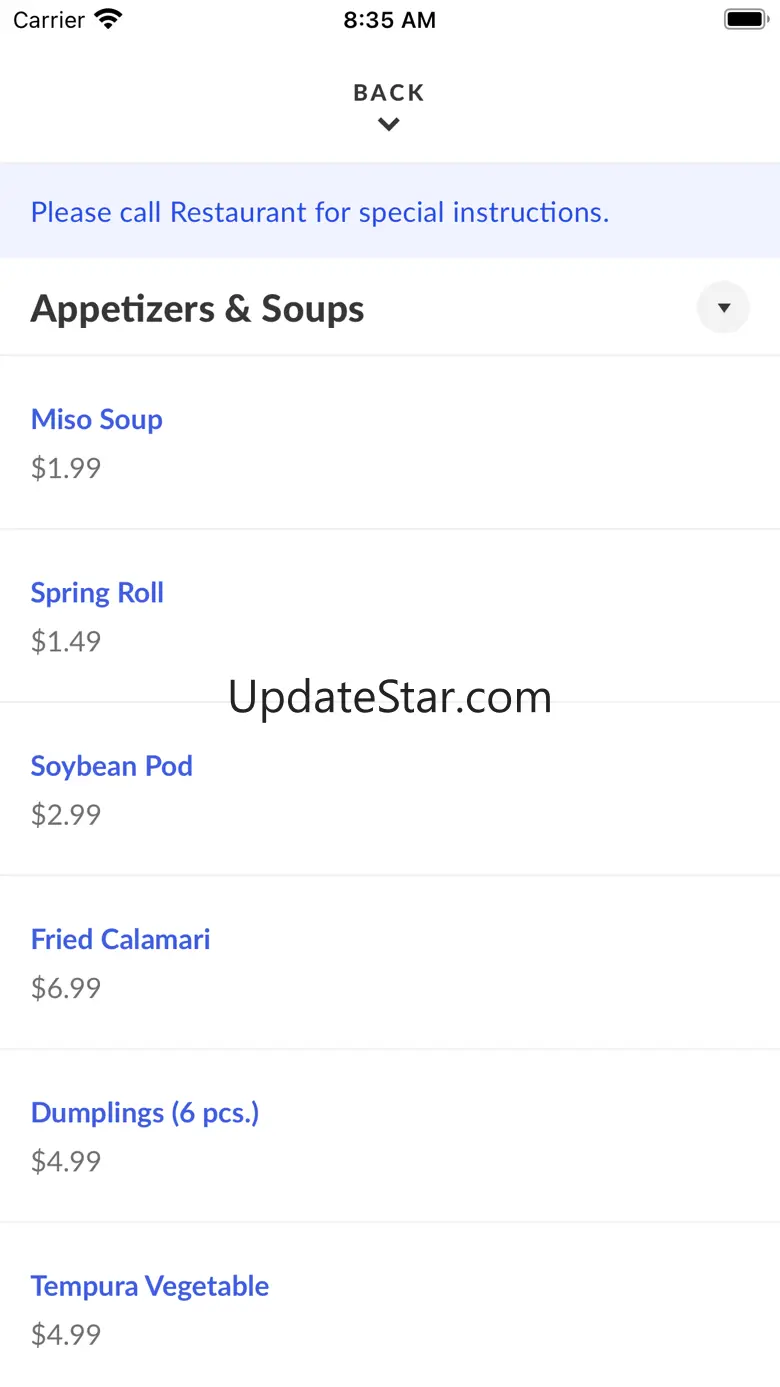Tap the special instructions notice banner
The width and height of the screenshot is (780, 1387).
click(x=320, y=212)
